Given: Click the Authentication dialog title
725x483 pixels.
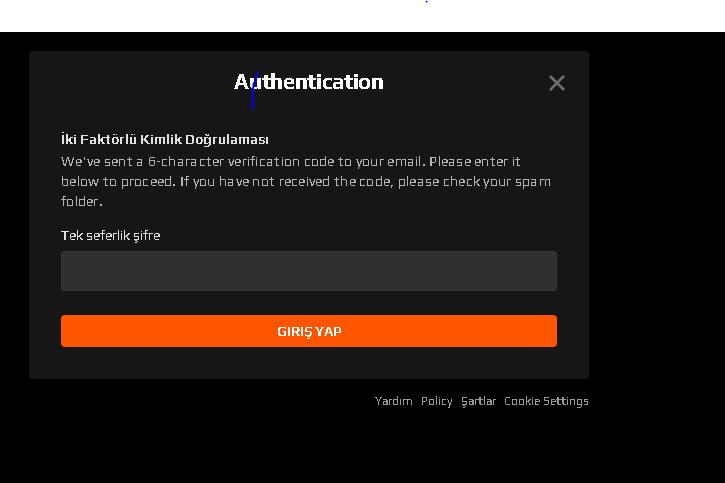Looking at the screenshot, I should (309, 82).
